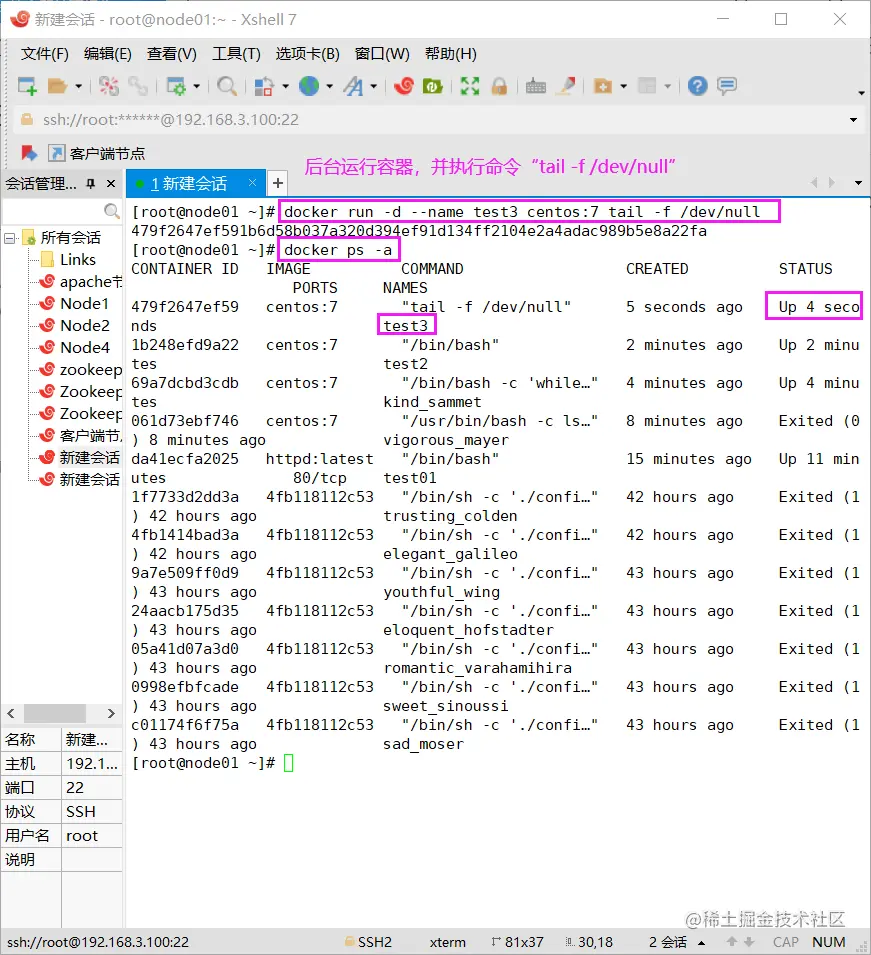Click the blue Help question mark icon

coord(697,86)
